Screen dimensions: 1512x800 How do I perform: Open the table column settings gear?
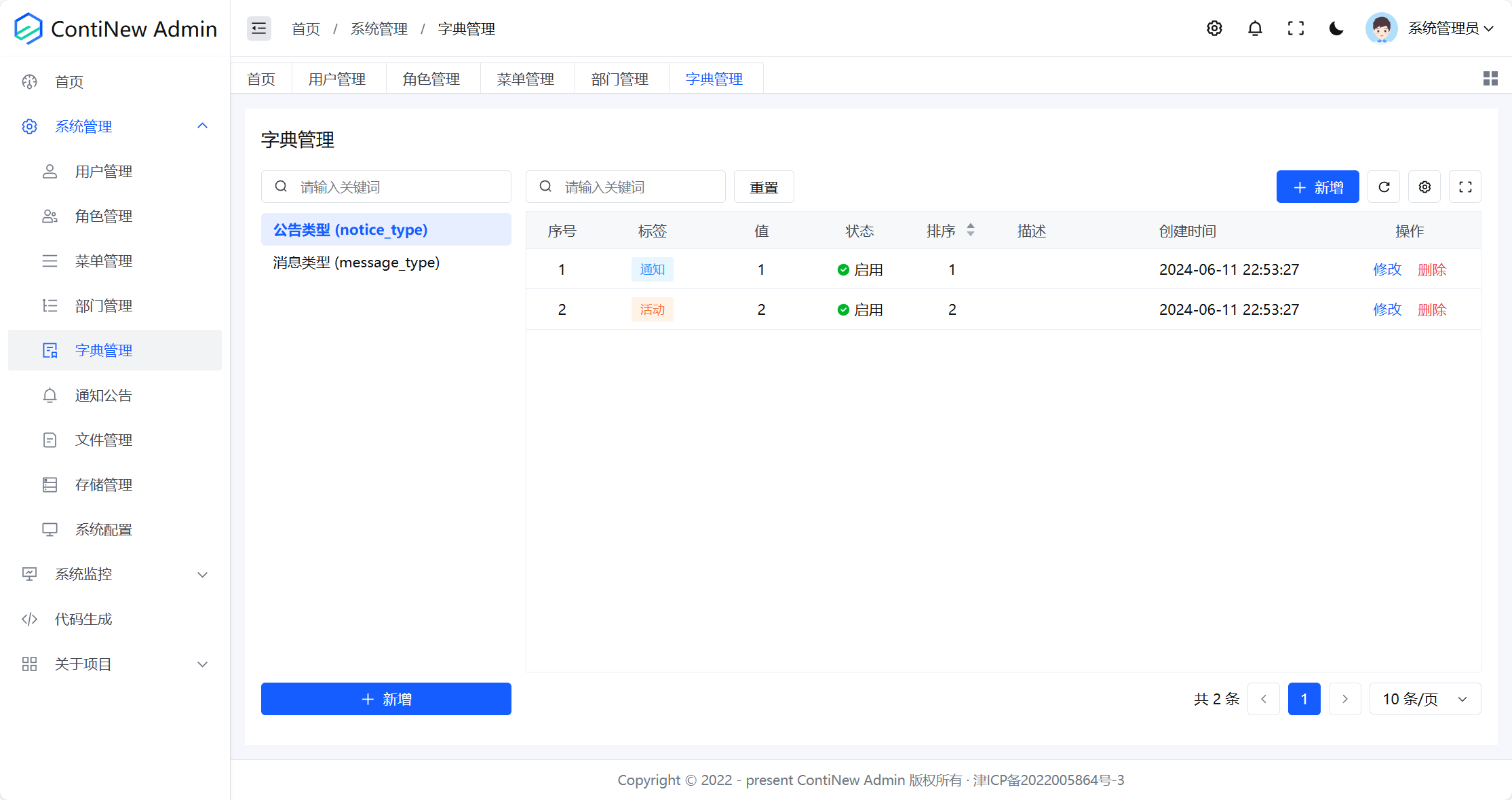pos(1424,187)
